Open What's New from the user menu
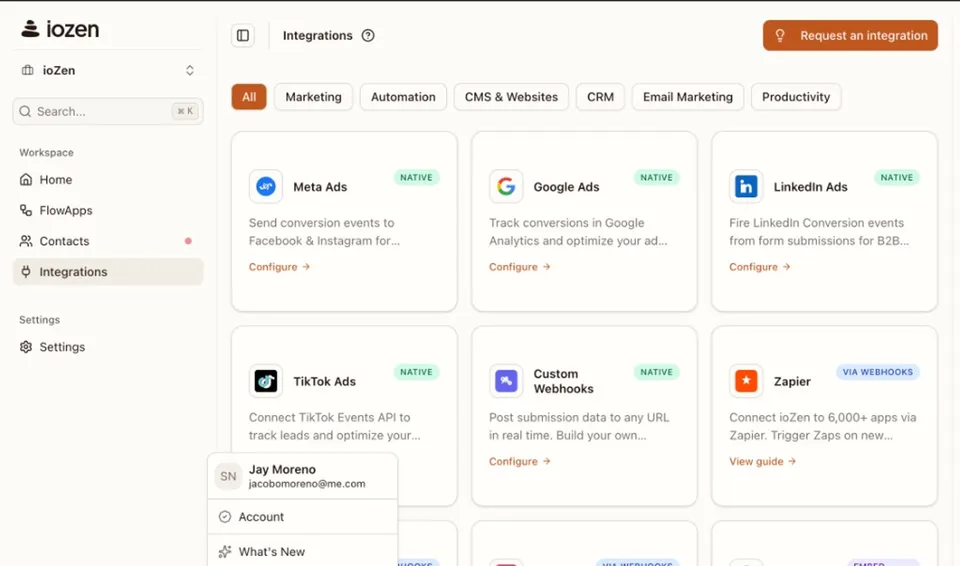 302,551
